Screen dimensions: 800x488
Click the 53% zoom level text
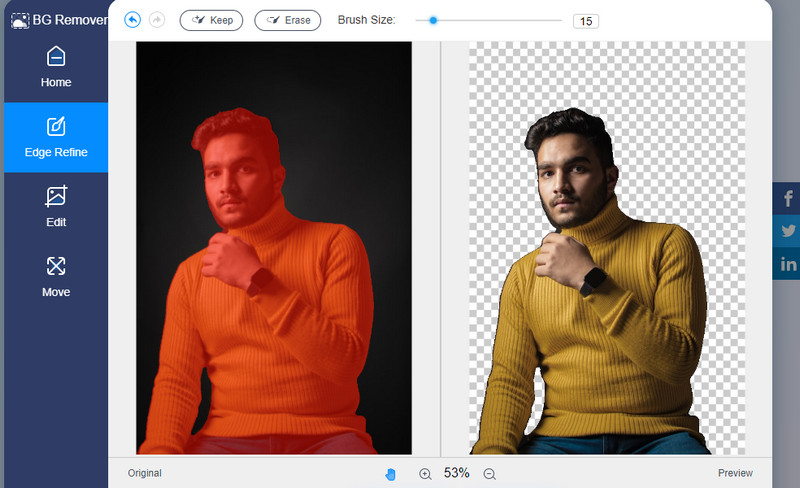[x=457, y=473]
